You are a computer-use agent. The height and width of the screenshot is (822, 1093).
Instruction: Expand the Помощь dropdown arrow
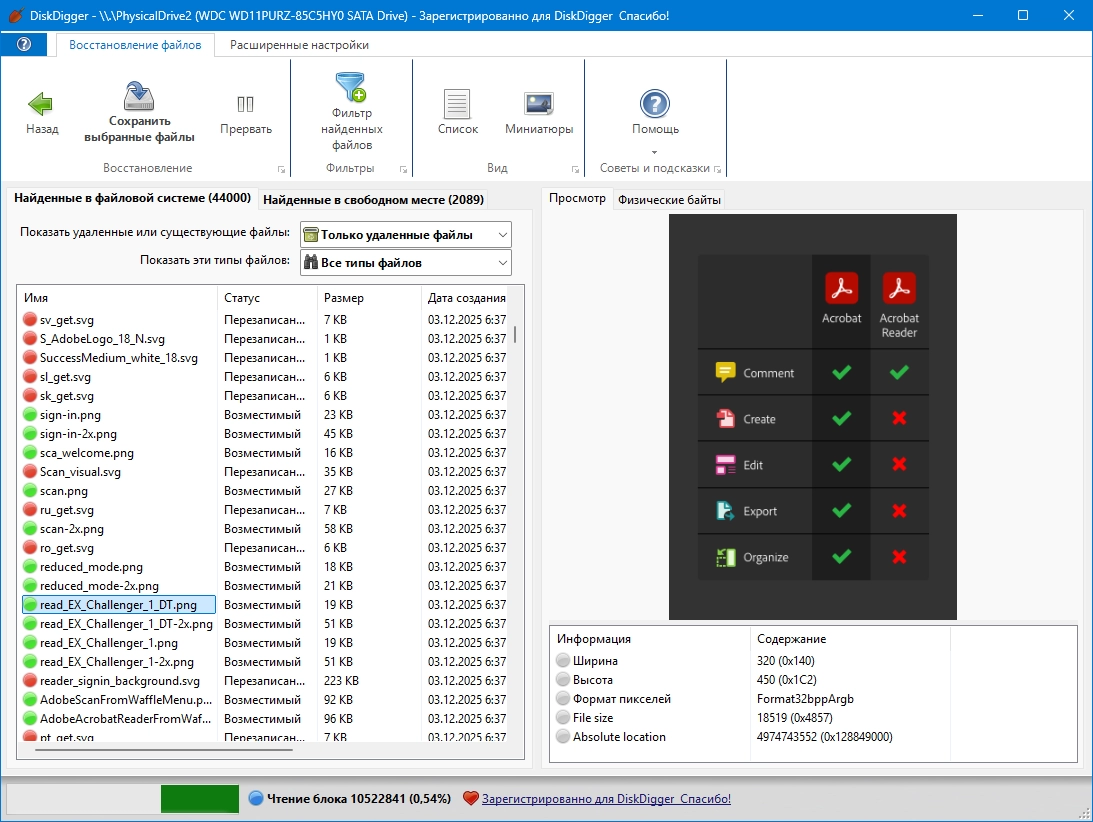pos(655,152)
